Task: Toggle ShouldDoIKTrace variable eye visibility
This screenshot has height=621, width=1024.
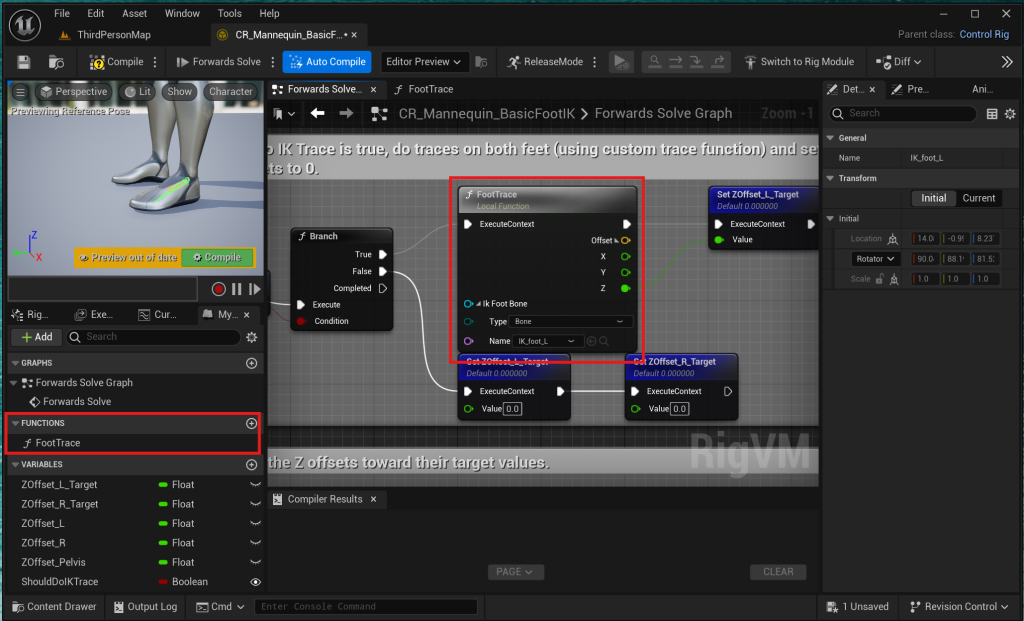Action: 255,582
